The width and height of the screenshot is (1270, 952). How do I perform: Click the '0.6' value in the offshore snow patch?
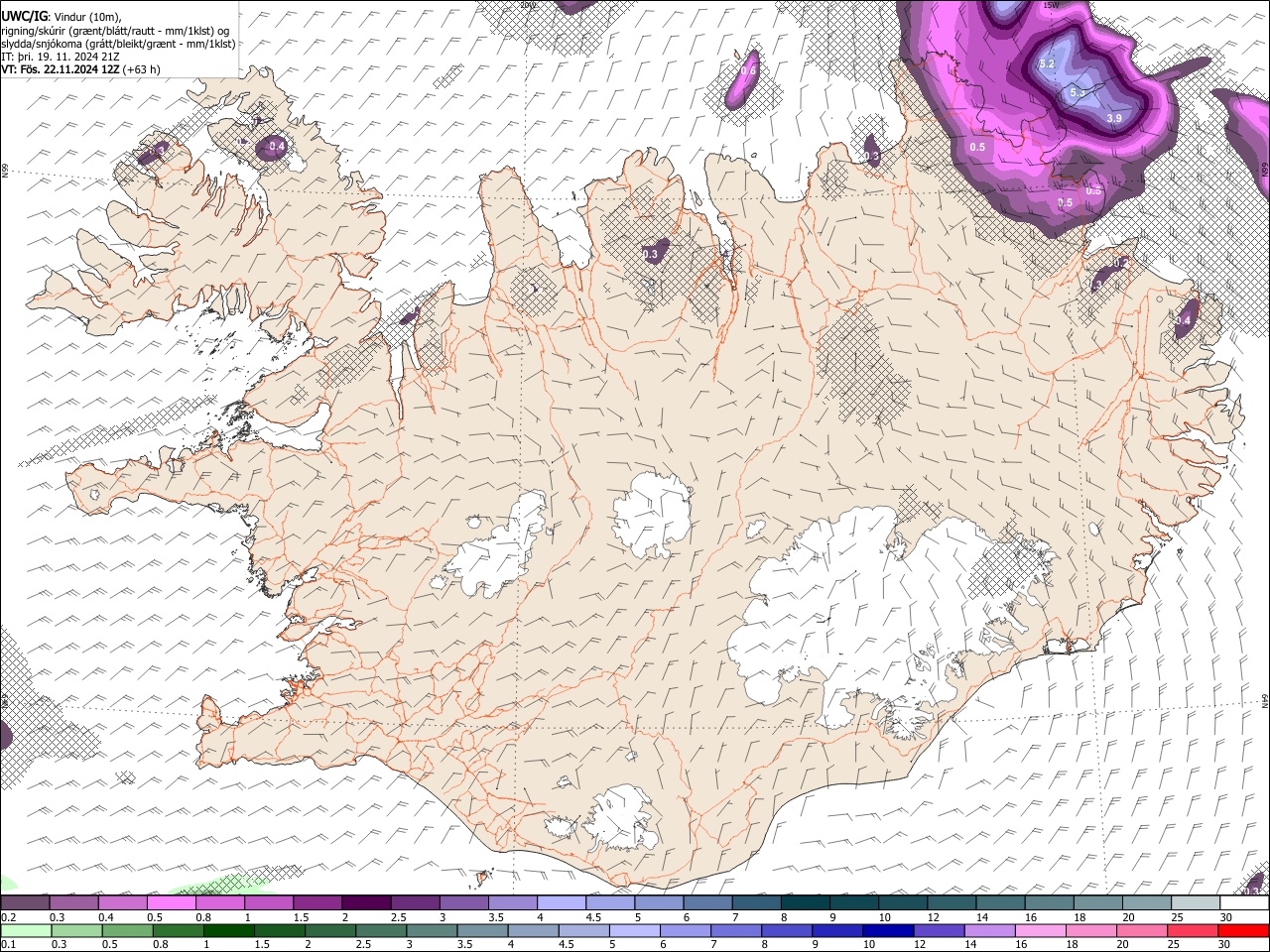pos(749,70)
